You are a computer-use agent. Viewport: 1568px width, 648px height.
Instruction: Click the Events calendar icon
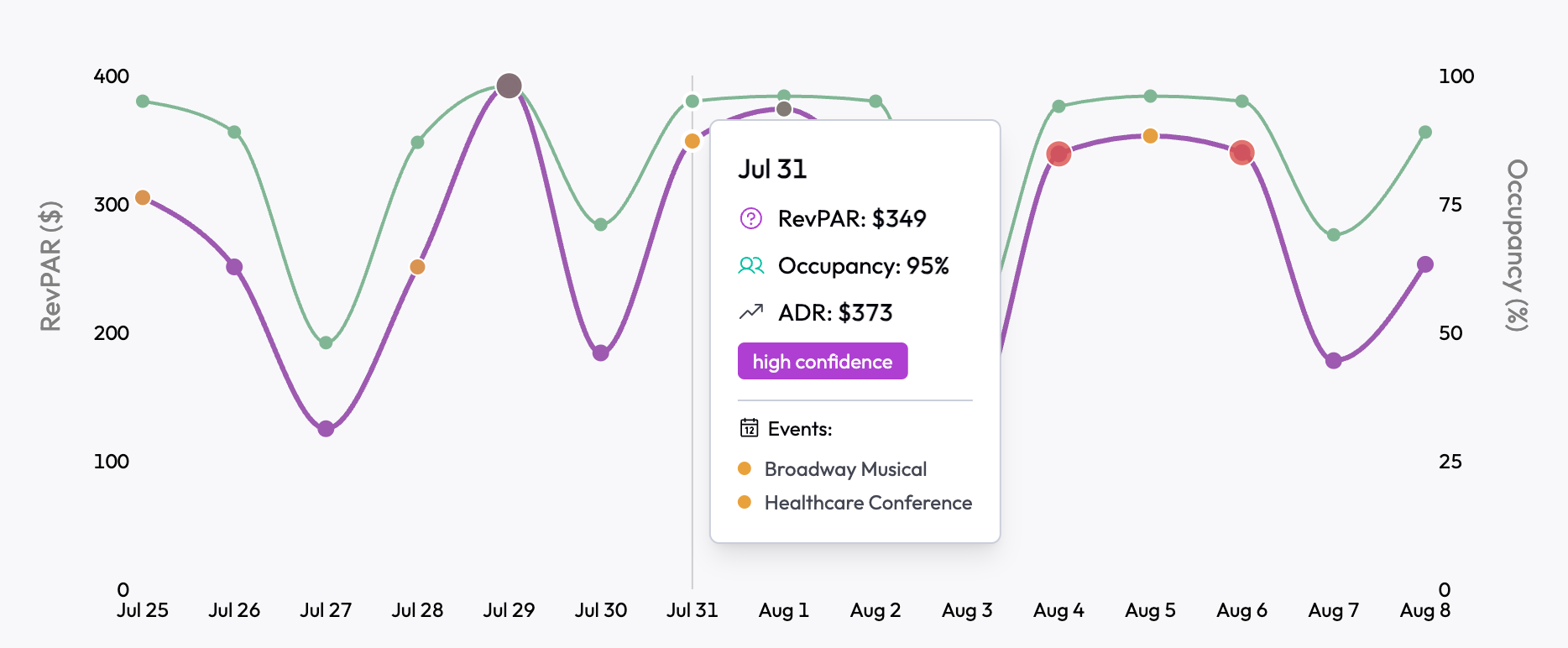(749, 428)
